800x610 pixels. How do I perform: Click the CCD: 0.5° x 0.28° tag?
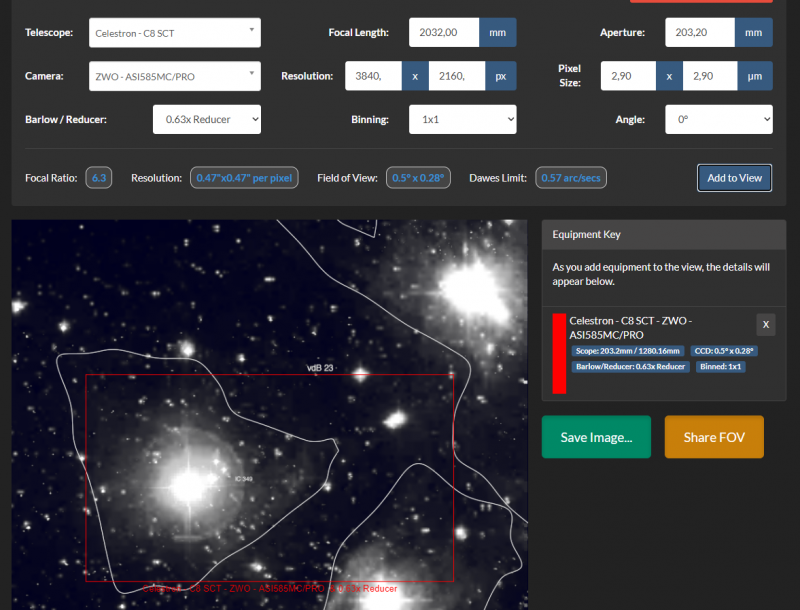pos(724,351)
